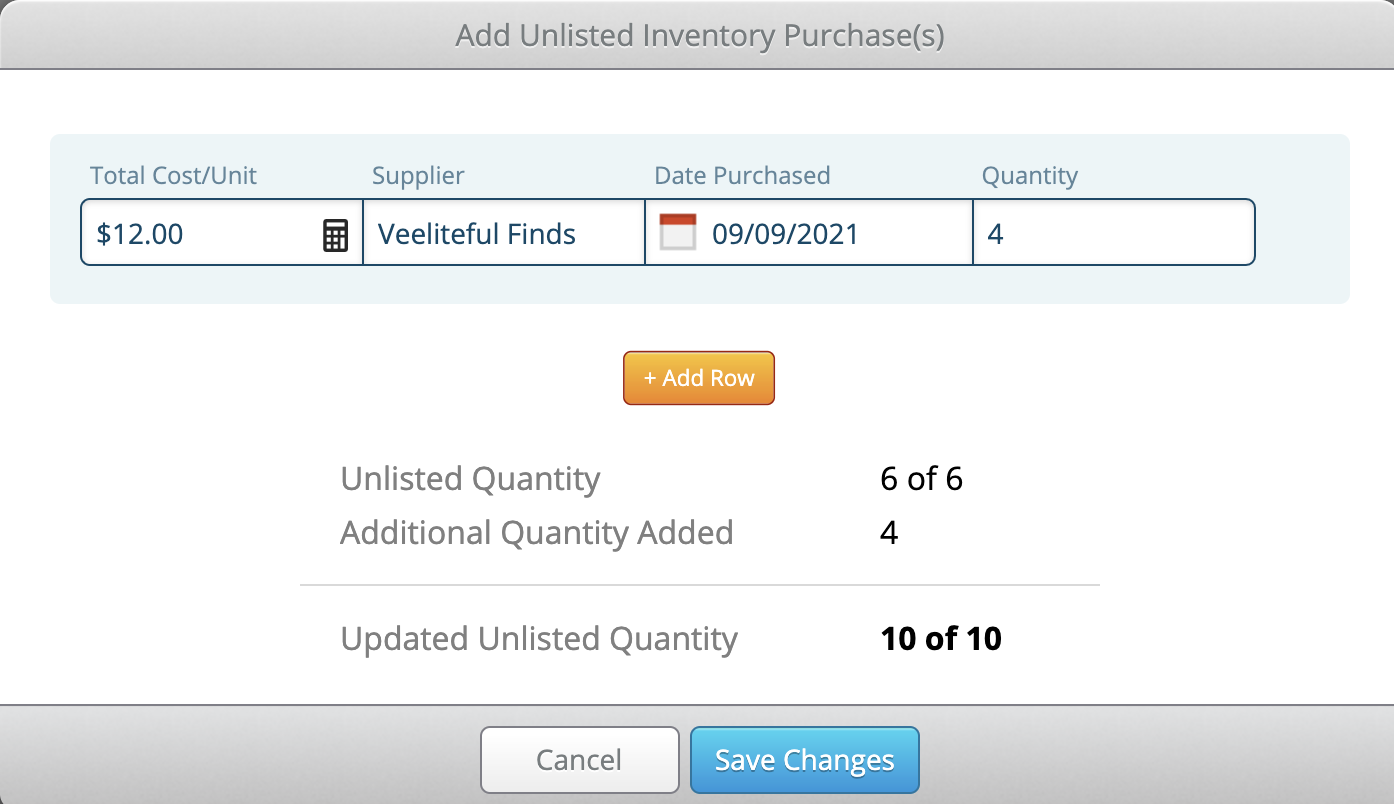Click the Date Purchased column label

[742, 176]
